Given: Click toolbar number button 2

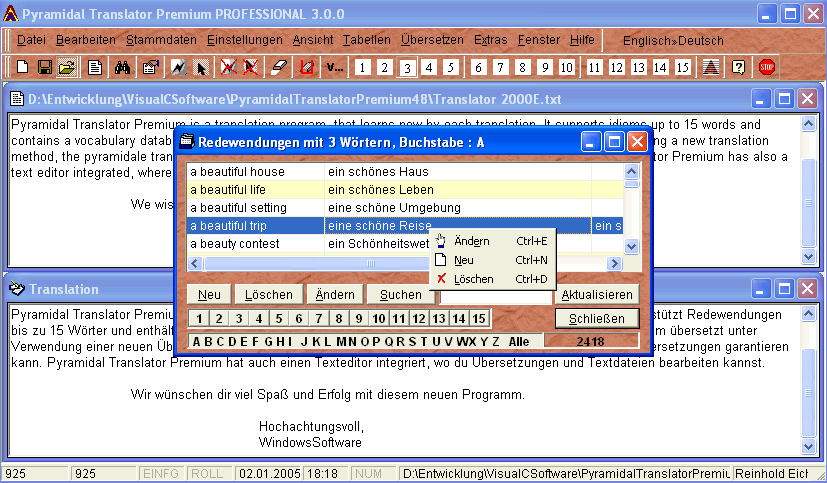Looking at the screenshot, I should point(384,67).
